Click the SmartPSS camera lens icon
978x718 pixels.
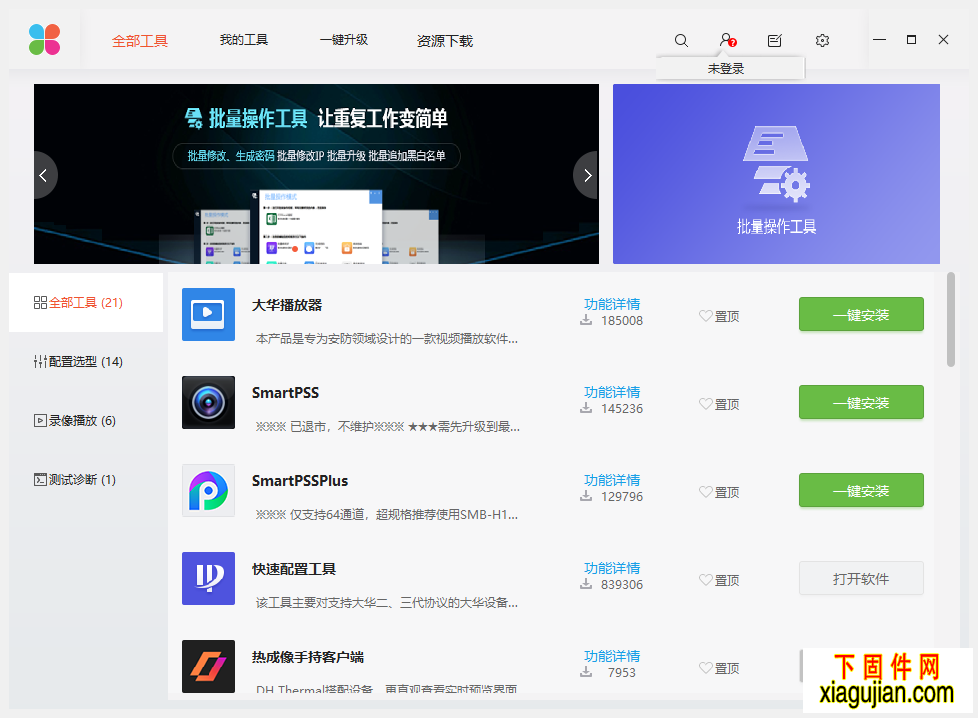coord(208,402)
